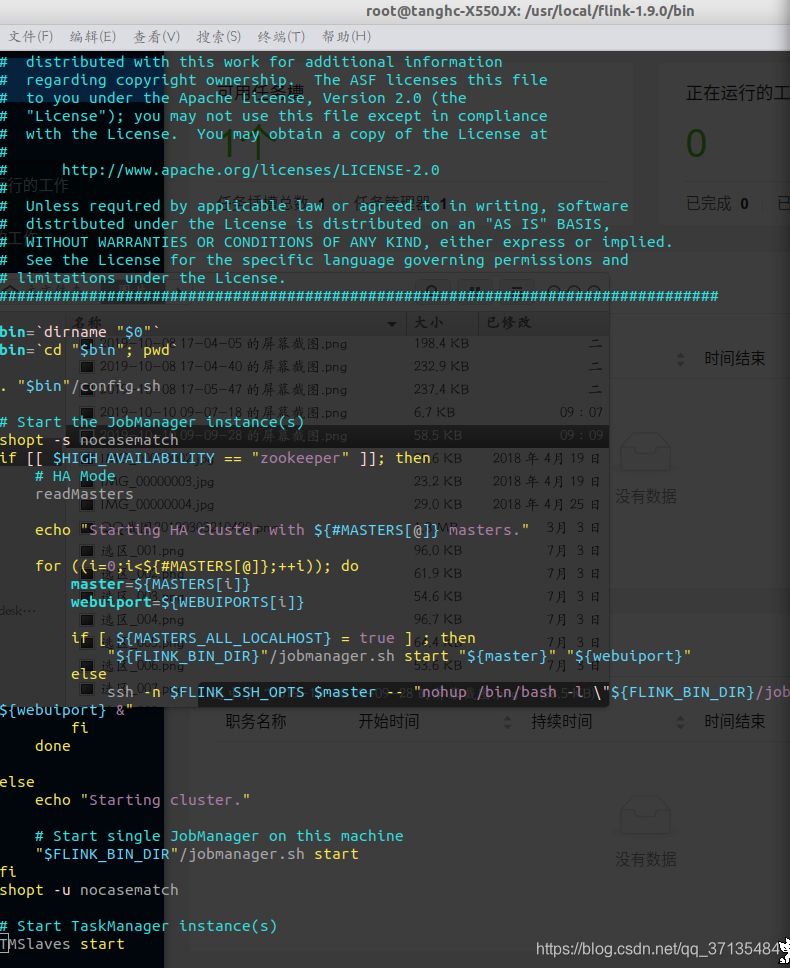
Task: Place cursor on 'TMSlaves start' line
Action: (x=62, y=945)
